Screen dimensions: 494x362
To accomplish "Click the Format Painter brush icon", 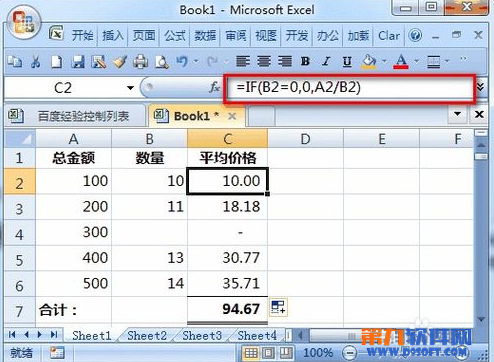I will point(120,62).
